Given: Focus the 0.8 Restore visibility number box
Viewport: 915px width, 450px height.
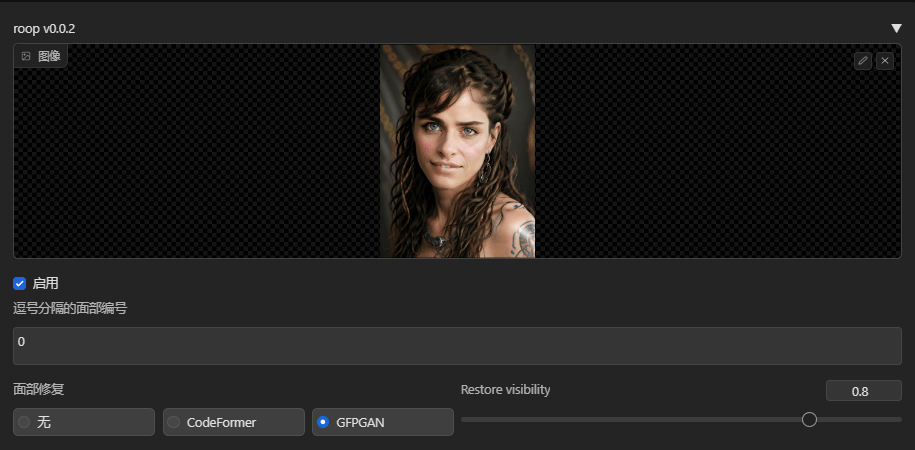Looking at the screenshot, I should pyautogui.click(x=864, y=390).
